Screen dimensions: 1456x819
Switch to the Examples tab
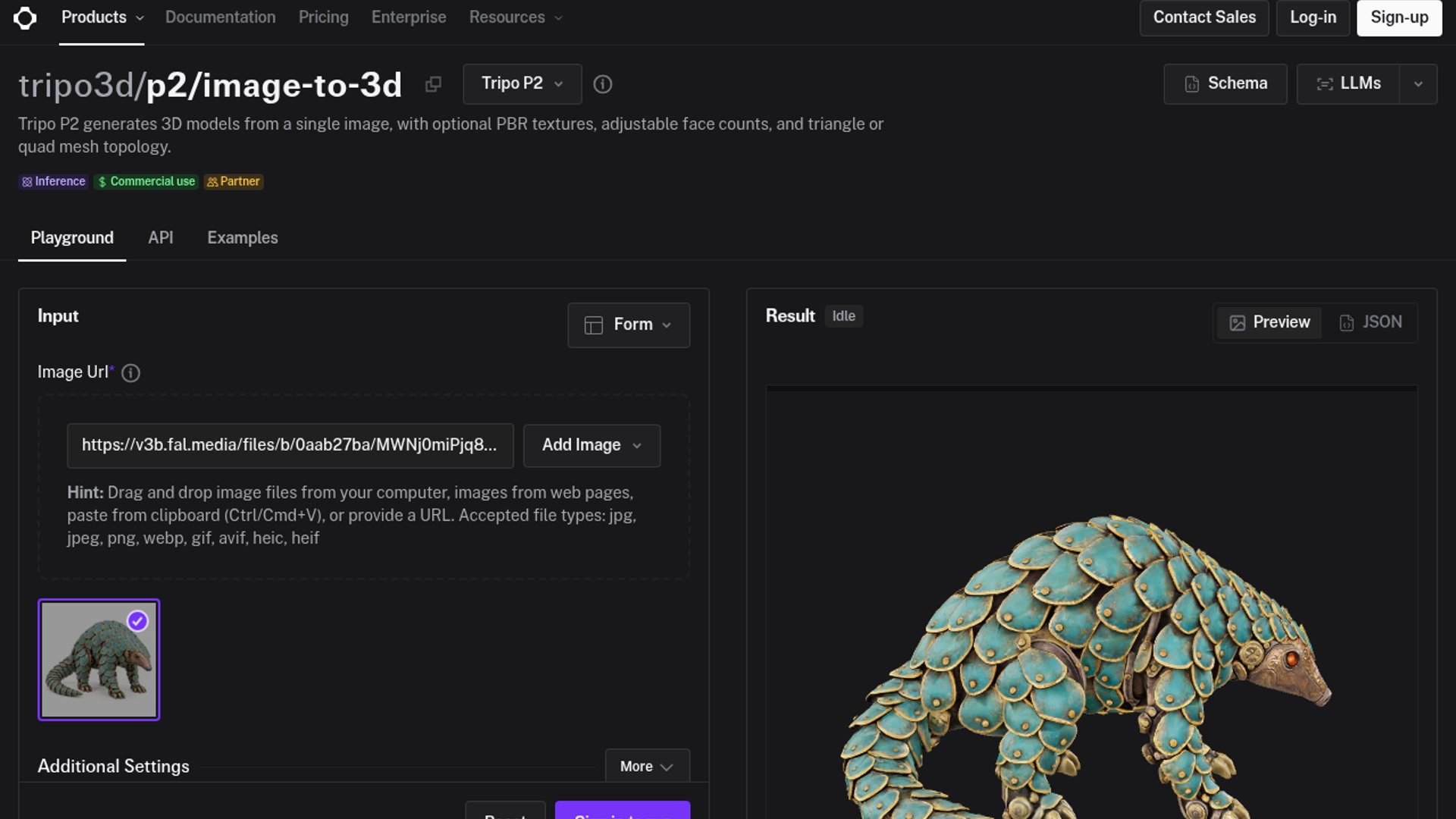point(243,238)
